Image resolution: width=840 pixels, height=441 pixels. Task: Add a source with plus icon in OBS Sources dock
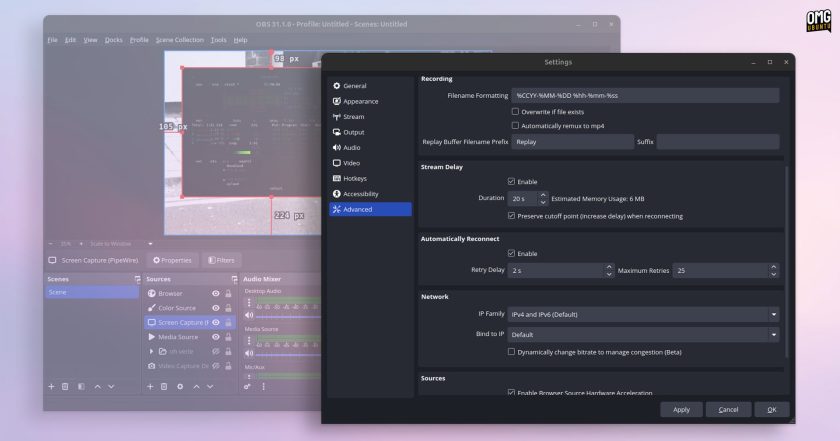coord(150,386)
